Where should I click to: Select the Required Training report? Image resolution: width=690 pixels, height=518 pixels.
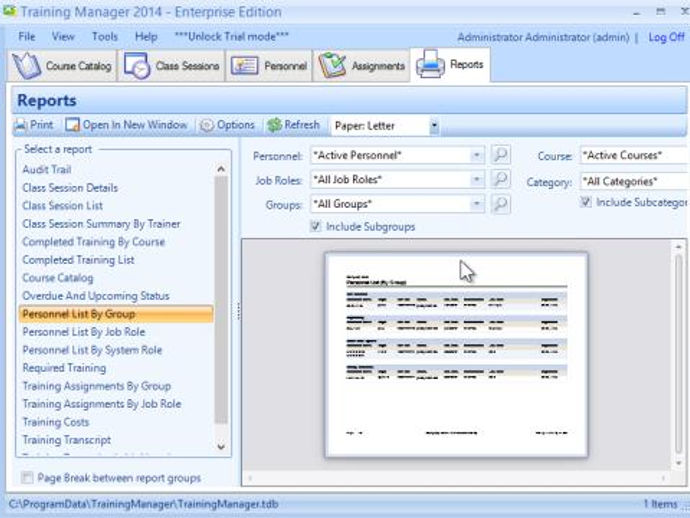(x=64, y=368)
